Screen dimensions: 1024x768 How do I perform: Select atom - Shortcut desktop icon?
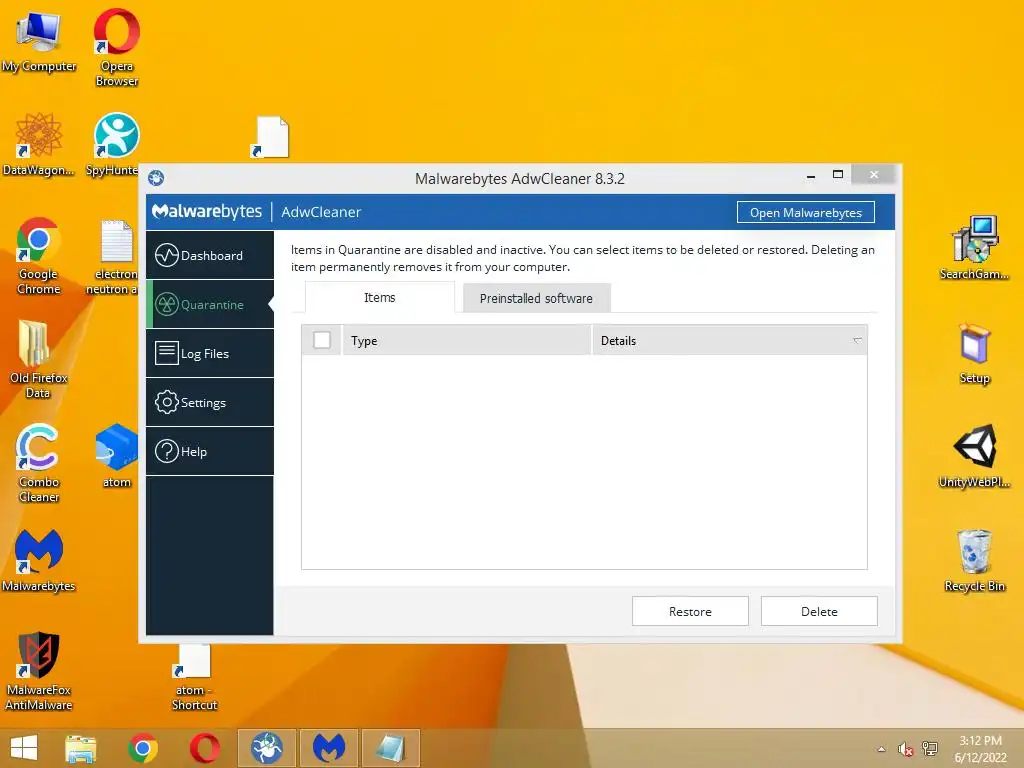click(x=194, y=677)
